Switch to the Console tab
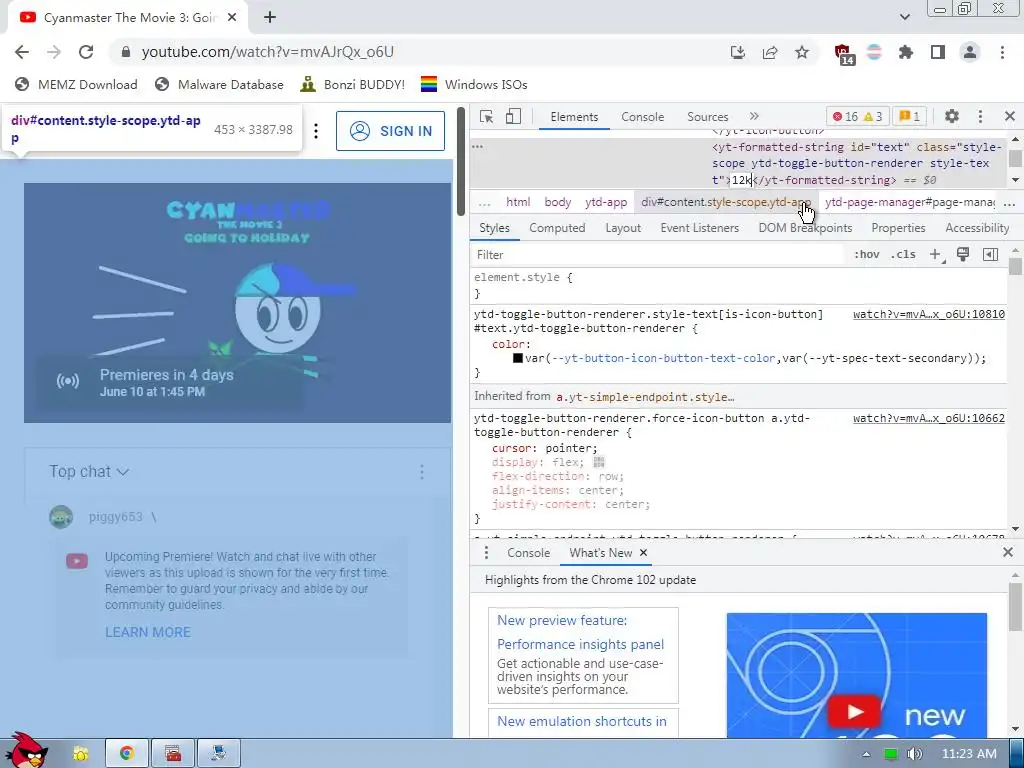The height and width of the screenshot is (768, 1024). pos(643,116)
